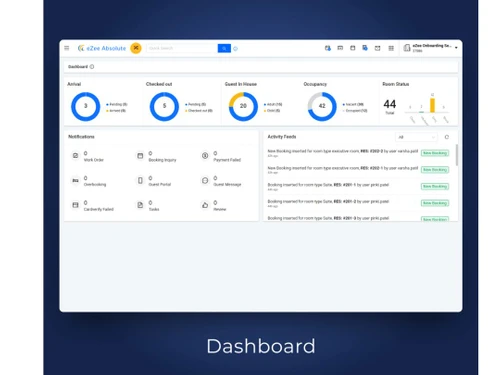Screen dimensions: 500x375
Task: Click the 'Overbooking' label
Action: pos(95,184)
